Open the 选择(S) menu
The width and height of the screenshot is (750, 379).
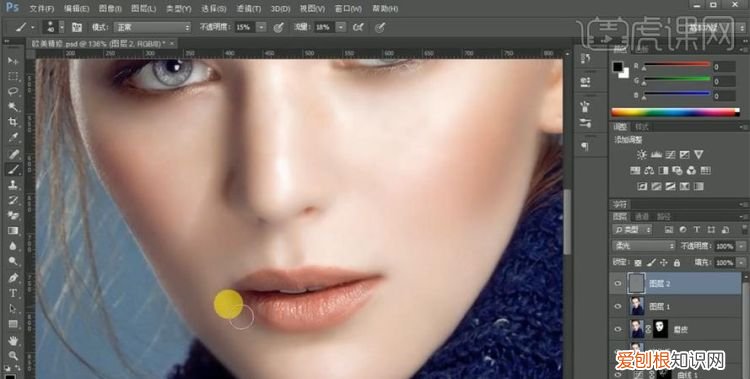click(213, 9)
